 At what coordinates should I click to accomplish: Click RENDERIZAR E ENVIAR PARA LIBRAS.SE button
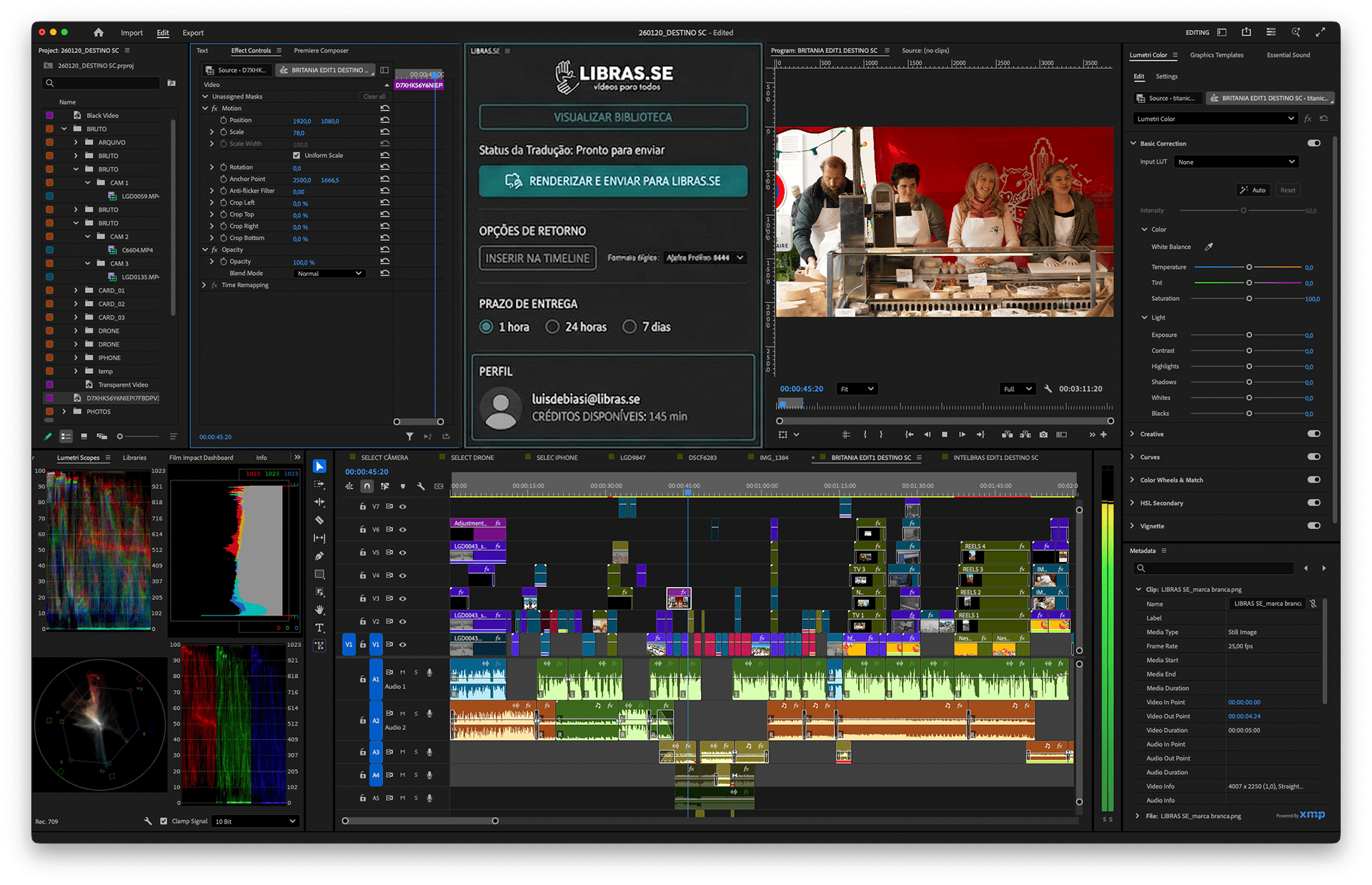[x=613, y=181]
